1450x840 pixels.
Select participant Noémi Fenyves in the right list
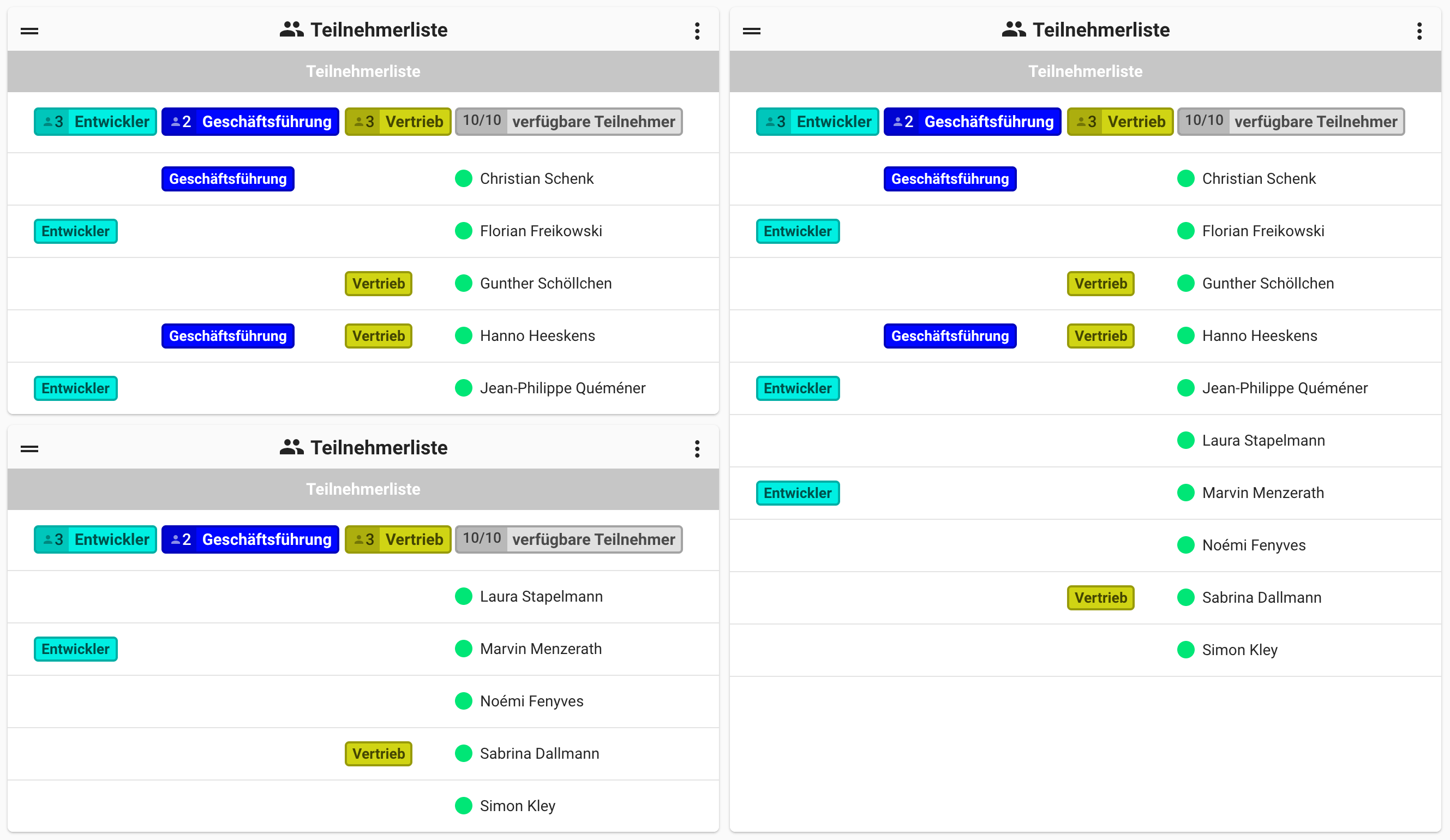point(1253,545)
